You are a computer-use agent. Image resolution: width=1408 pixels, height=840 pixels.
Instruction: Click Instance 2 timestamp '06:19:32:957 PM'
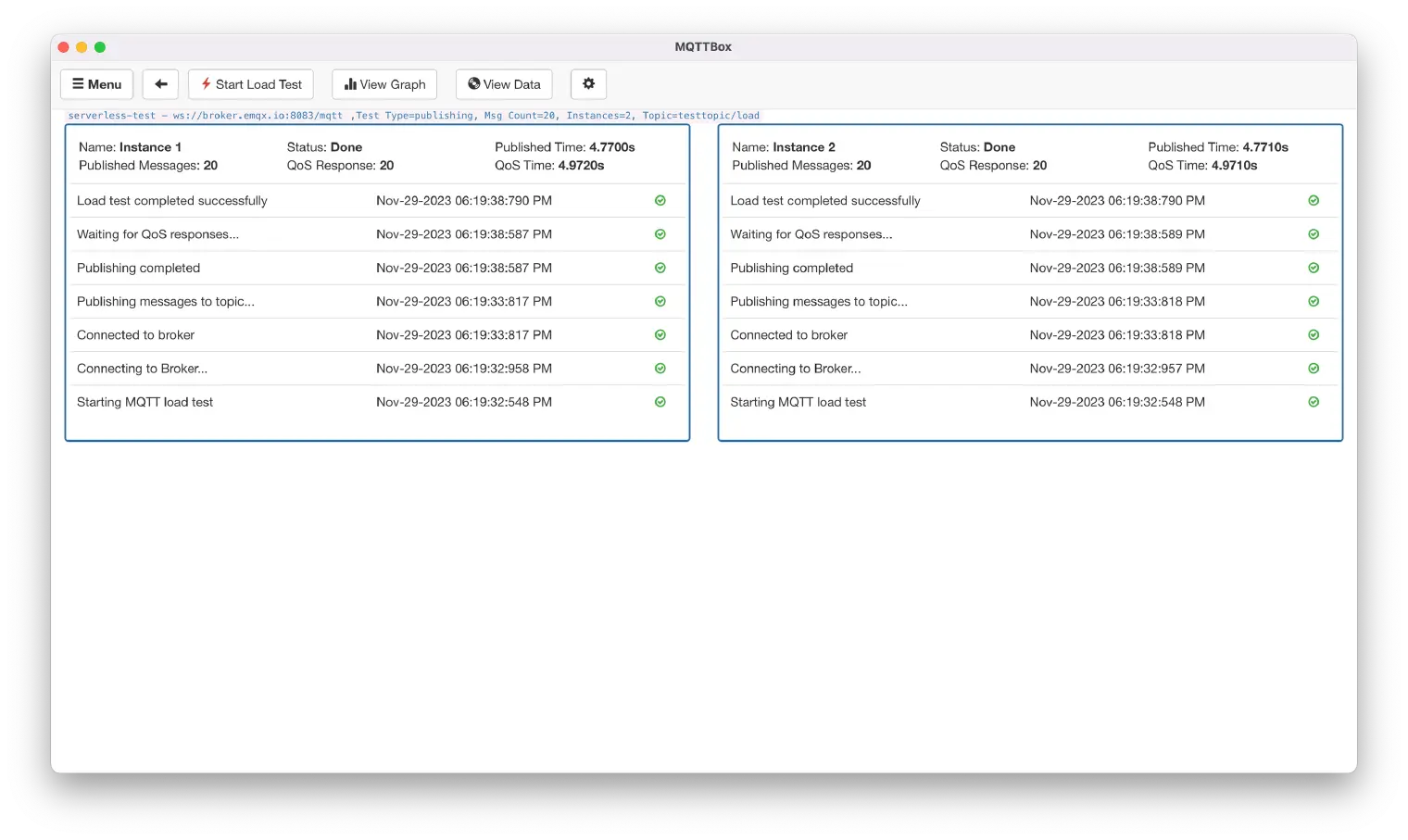point(1157,369)
